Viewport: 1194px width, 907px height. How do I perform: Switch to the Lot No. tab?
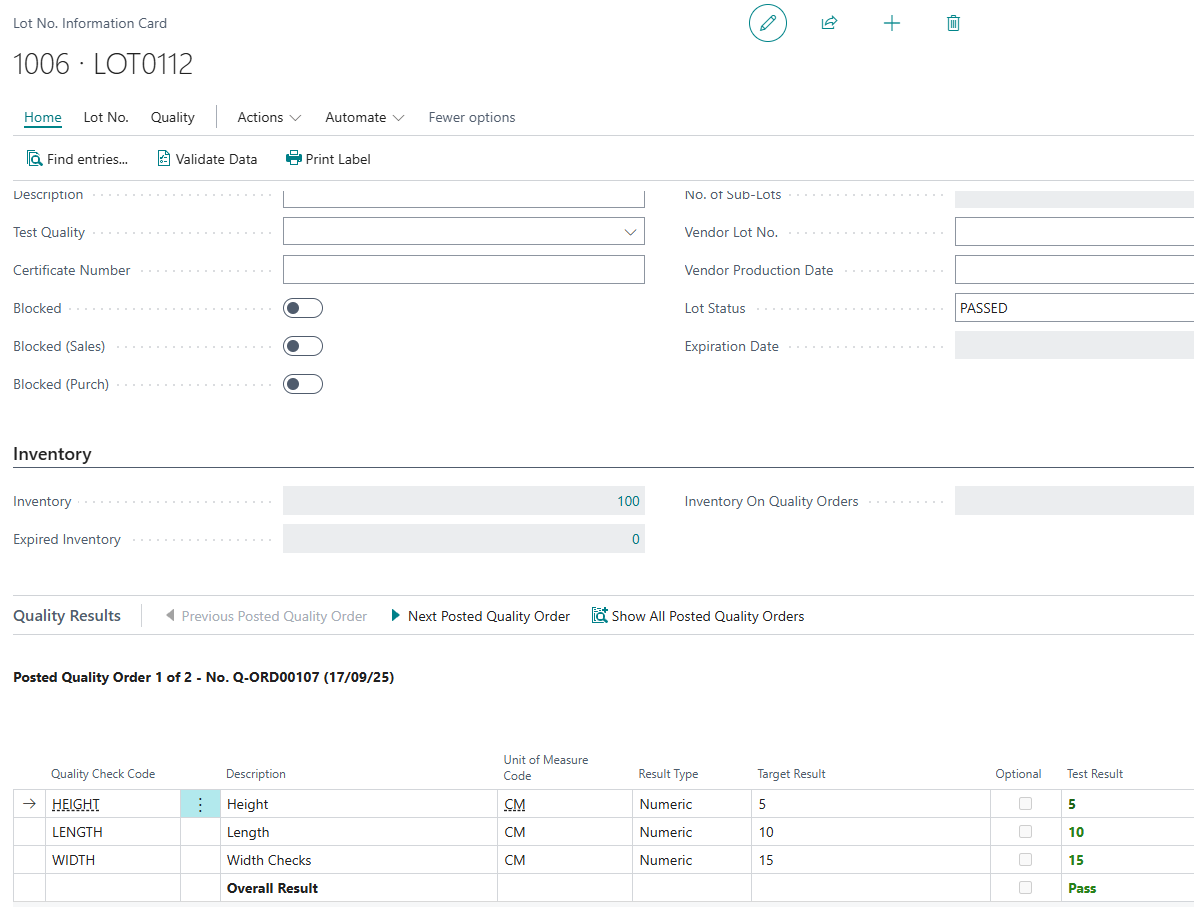pyautogui.click(x=106, y=117)
